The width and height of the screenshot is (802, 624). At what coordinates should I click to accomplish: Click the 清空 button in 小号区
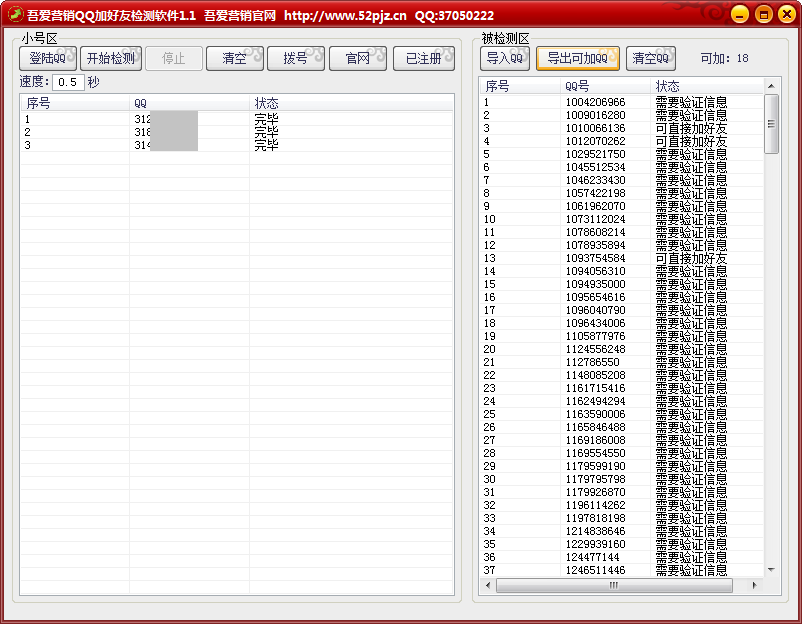234,59
